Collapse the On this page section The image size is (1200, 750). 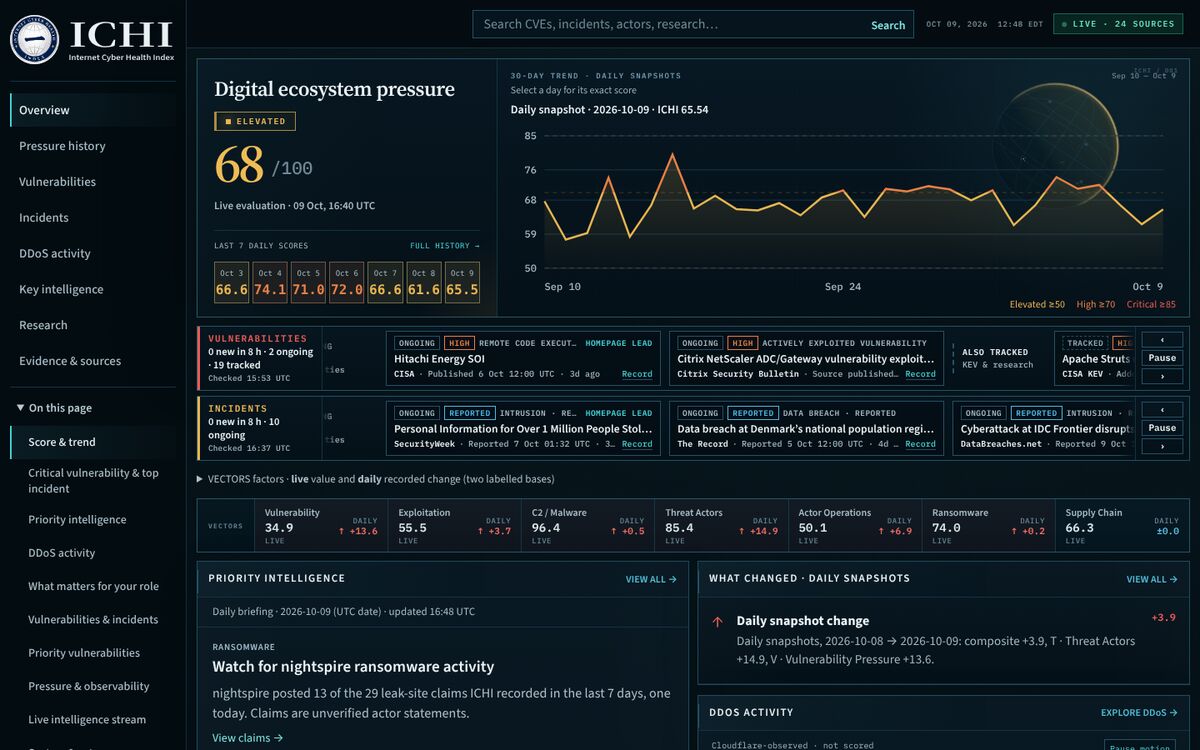pos(54,408)
